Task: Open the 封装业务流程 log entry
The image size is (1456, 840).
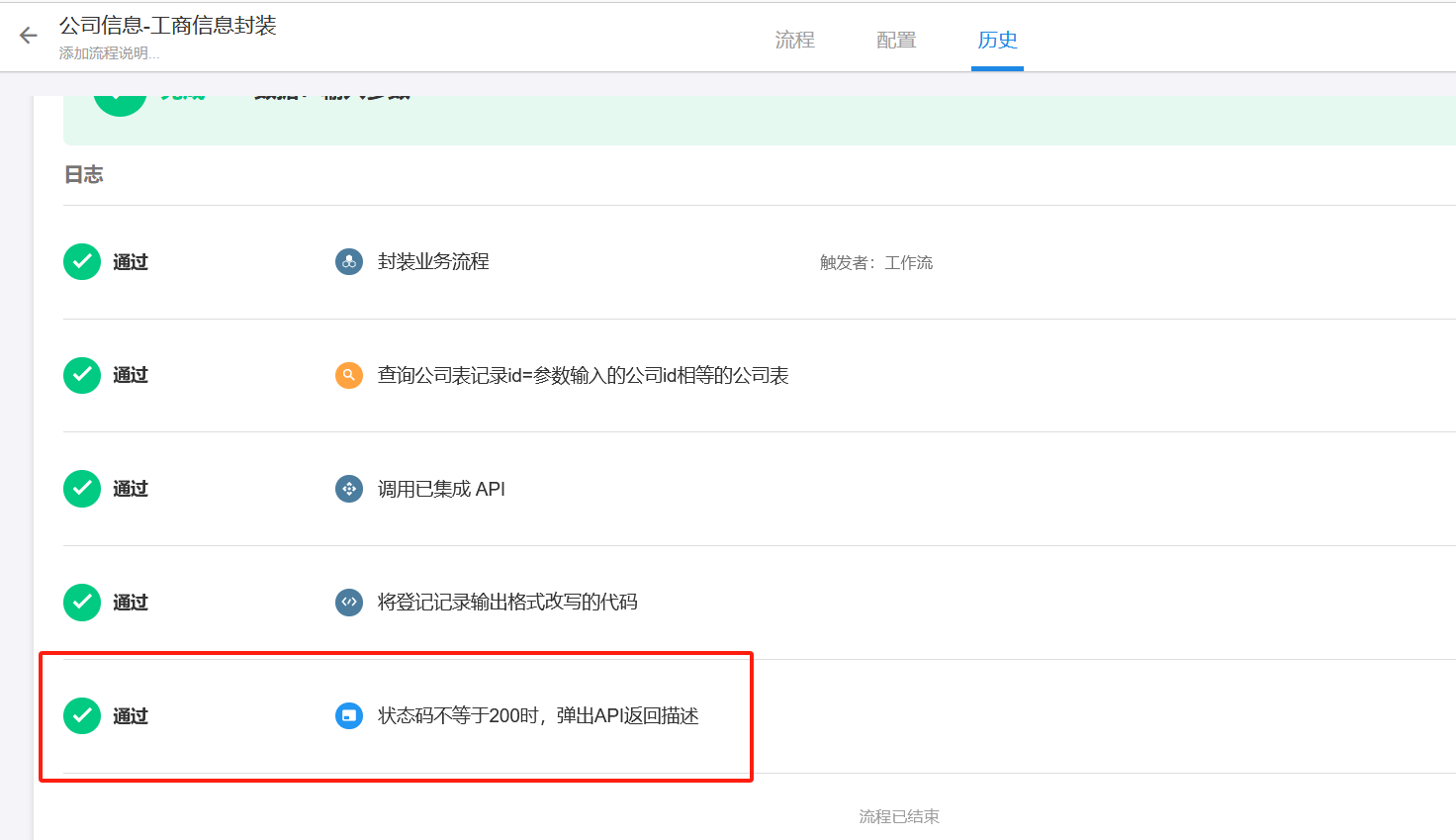Action: [433, 262]
